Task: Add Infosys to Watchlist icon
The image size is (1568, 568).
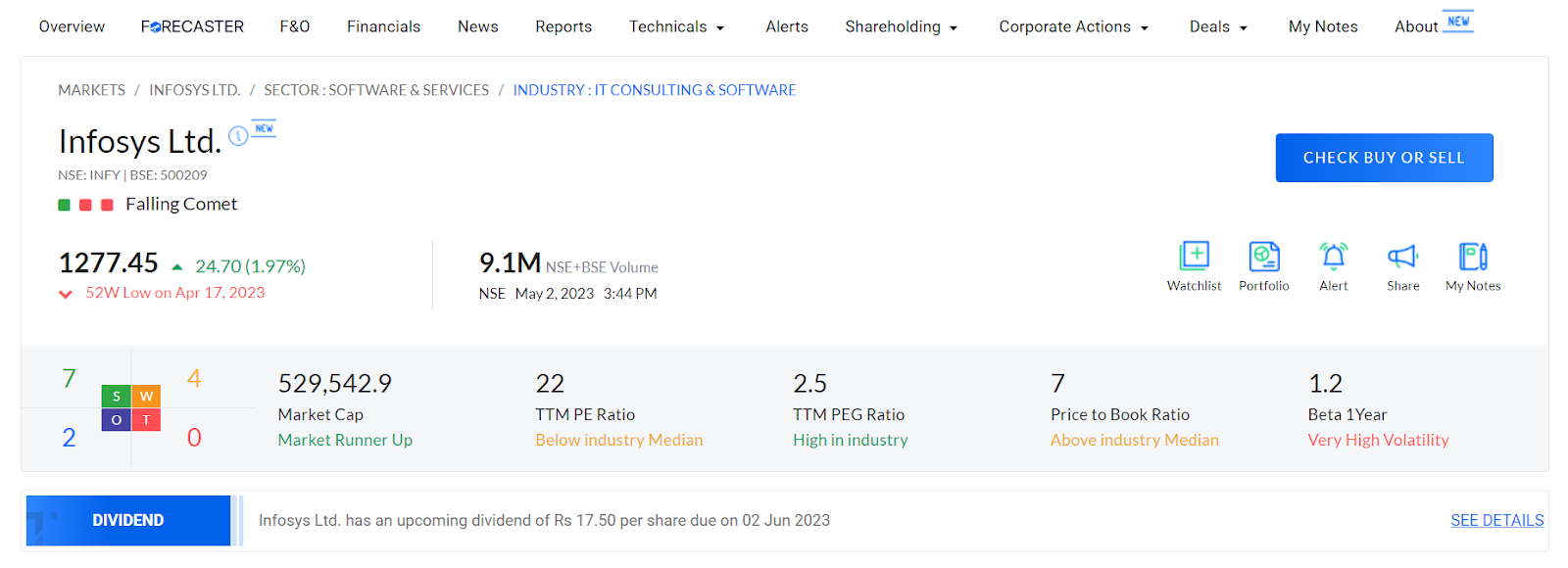Action: (x=1194, y=256)
